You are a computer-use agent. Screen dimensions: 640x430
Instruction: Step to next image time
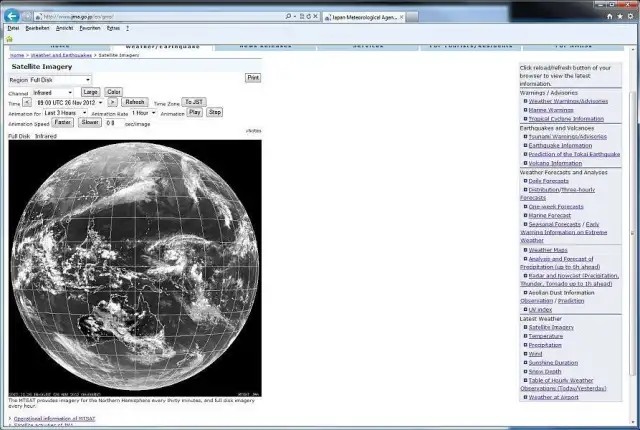click(x=112, y=102)
